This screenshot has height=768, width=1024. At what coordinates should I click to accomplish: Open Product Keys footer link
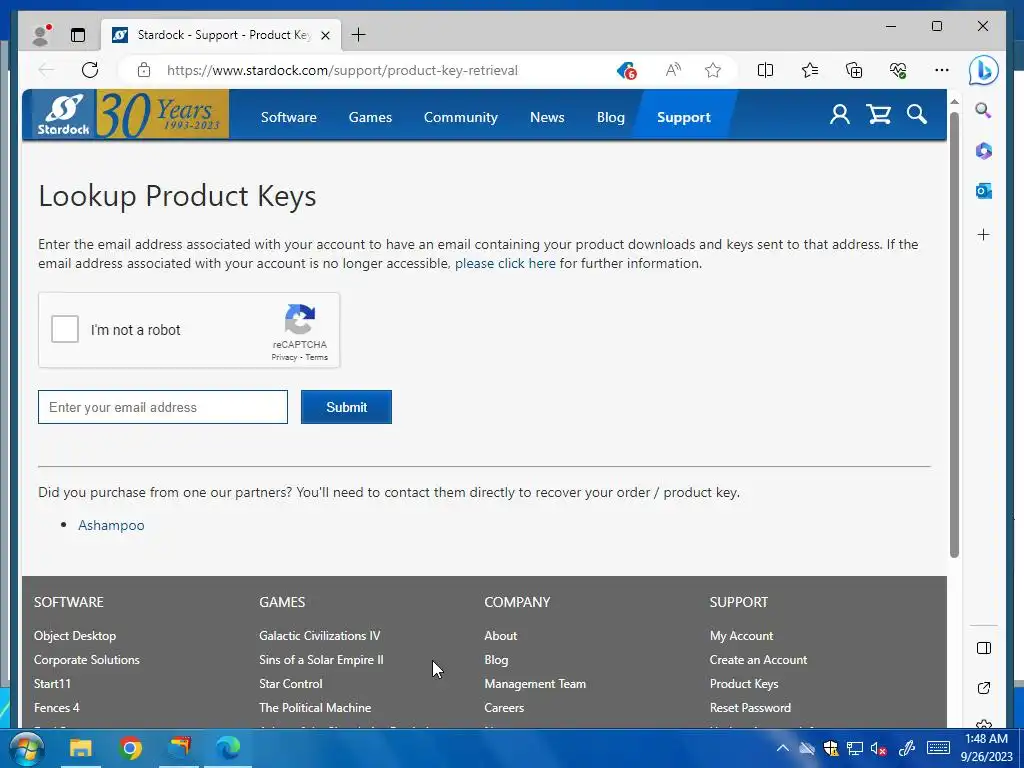[x=744, y=684]
